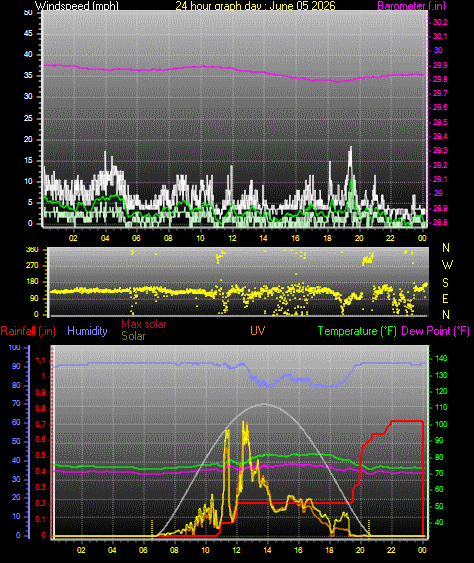Click the E compass direction label
This screenshot has width=474, height=563.
tap(445, 299)
